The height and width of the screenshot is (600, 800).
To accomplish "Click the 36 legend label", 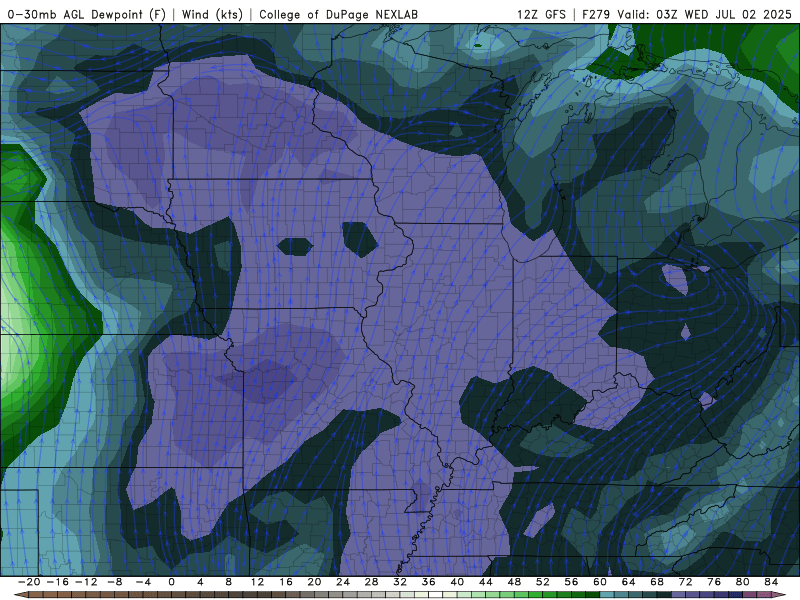I will click(429, 582).
